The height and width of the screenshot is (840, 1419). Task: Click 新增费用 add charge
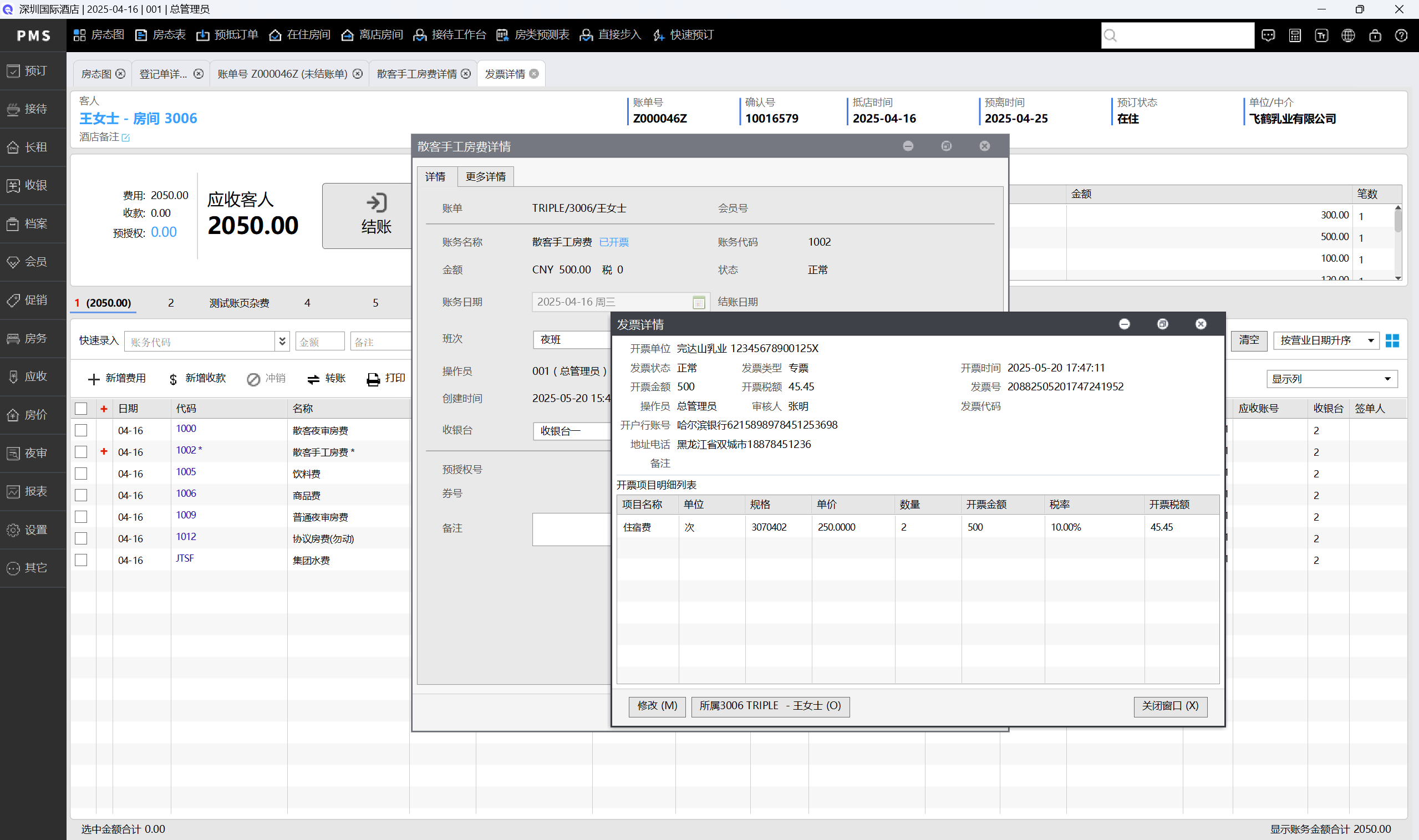pos(117,378)
